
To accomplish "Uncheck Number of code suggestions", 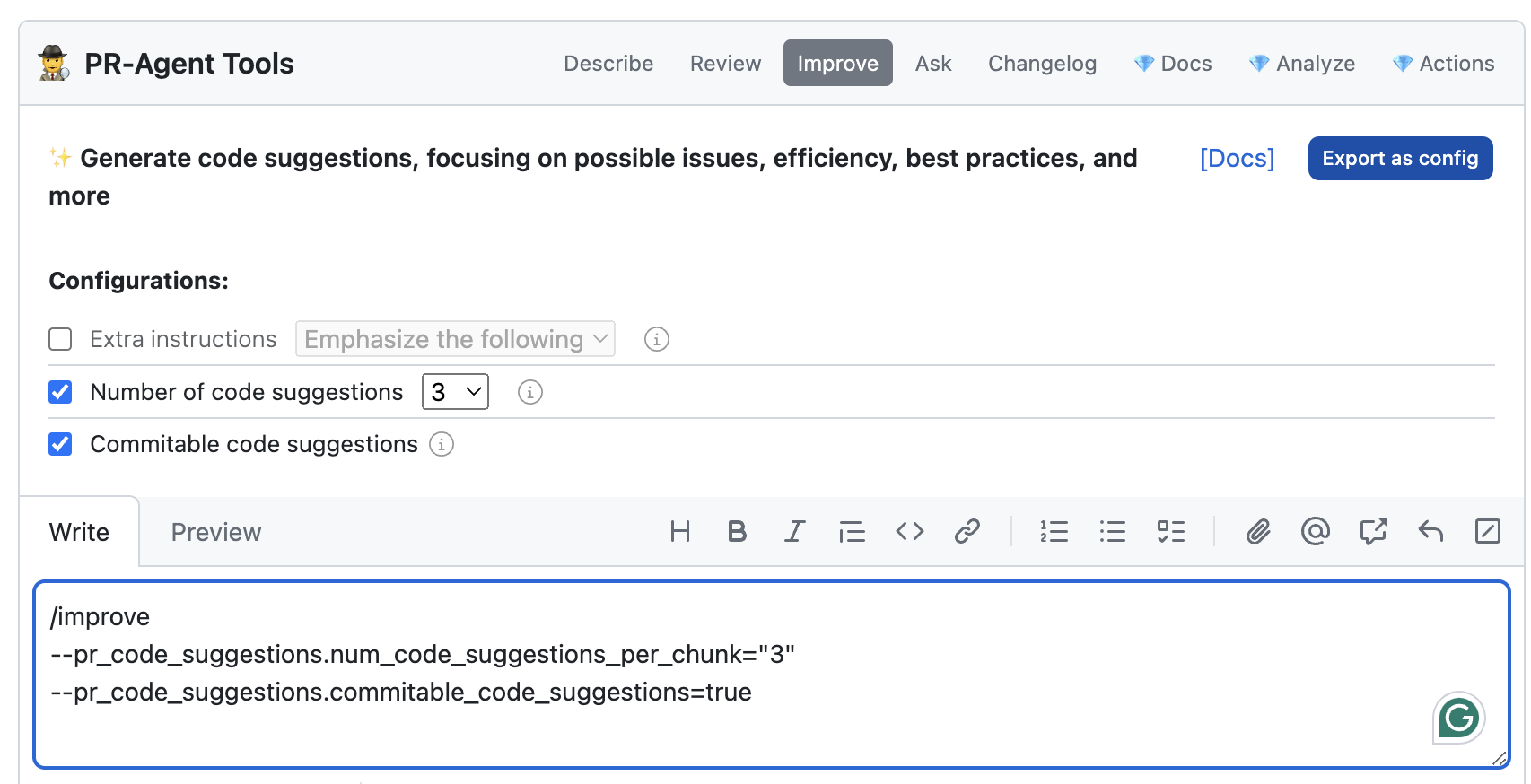I will 60,392.
